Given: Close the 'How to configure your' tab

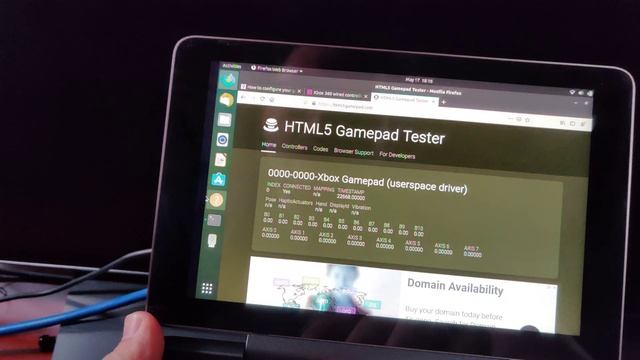Looking at the screenshot, I should click(x=299, y=91).
